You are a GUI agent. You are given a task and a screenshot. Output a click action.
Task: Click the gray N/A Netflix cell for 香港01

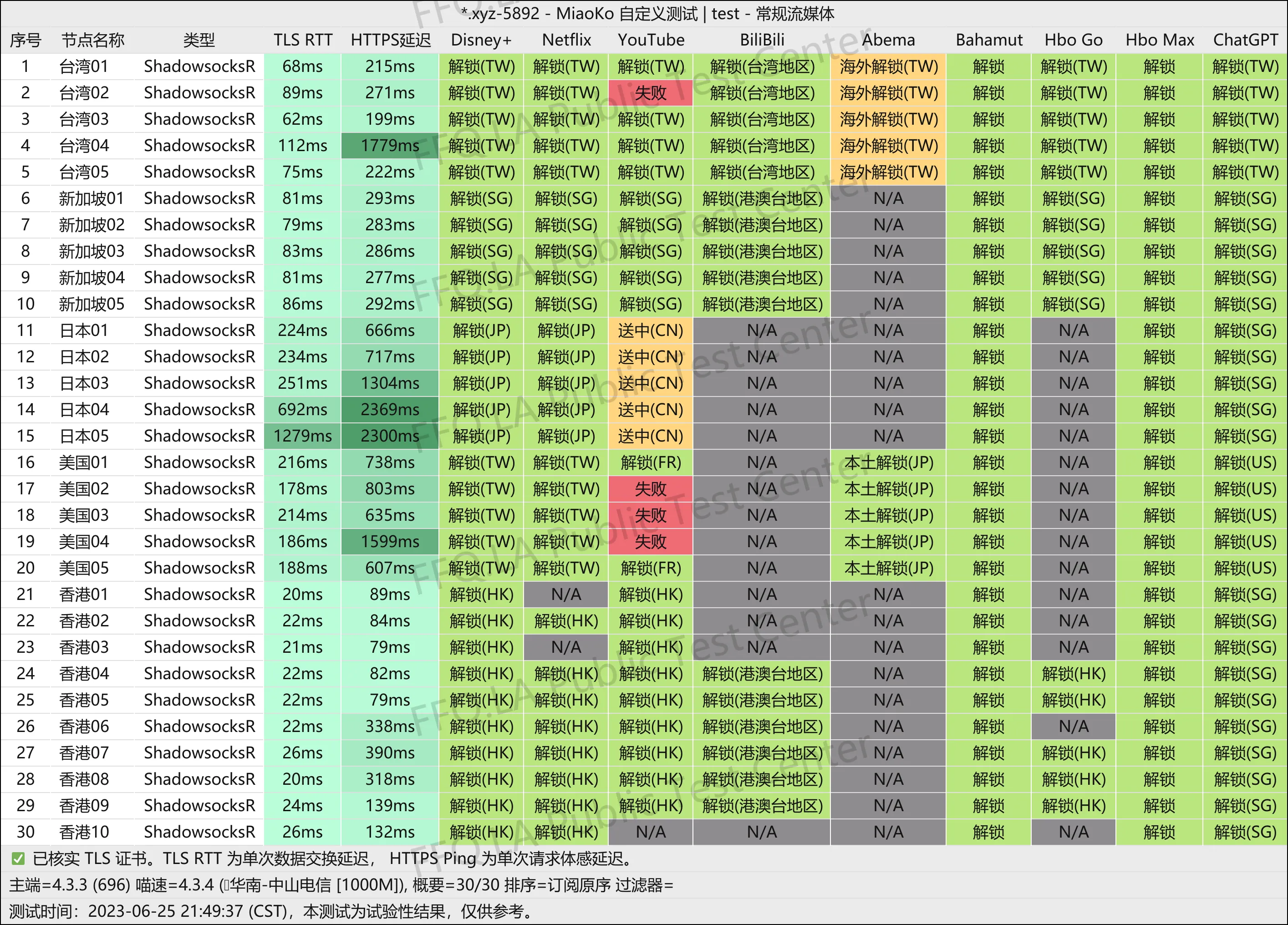(x=566, y=595)
